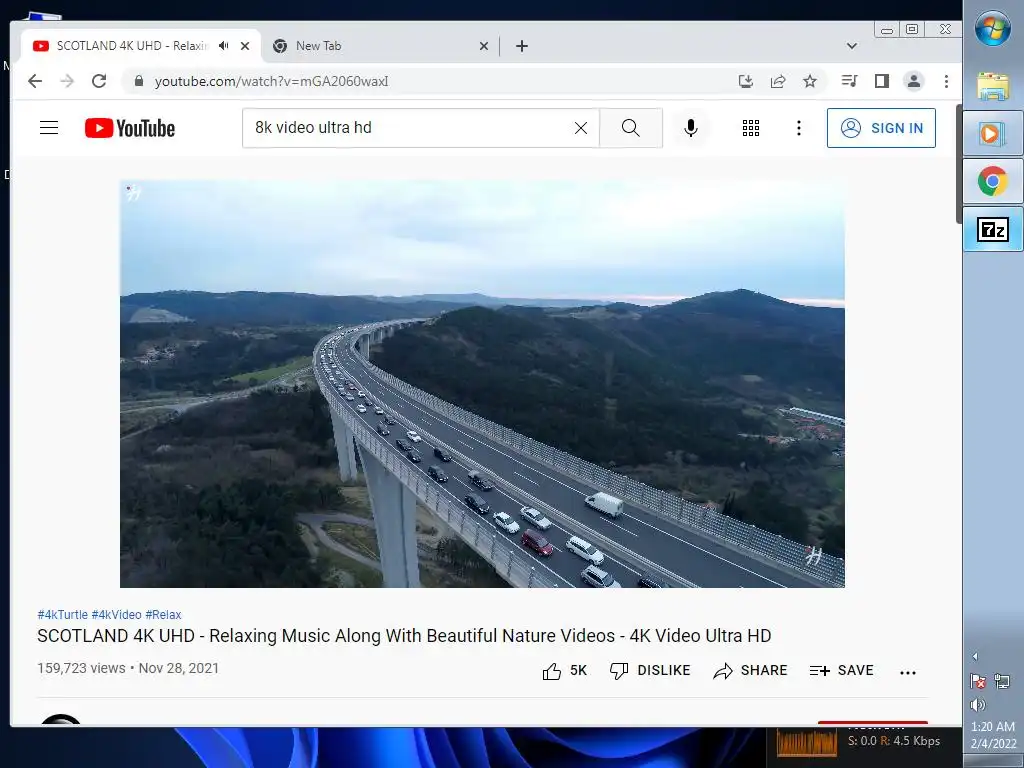Open #4kTurtle hashtag link
This screenshot has width=1024, height=768.
62,615
